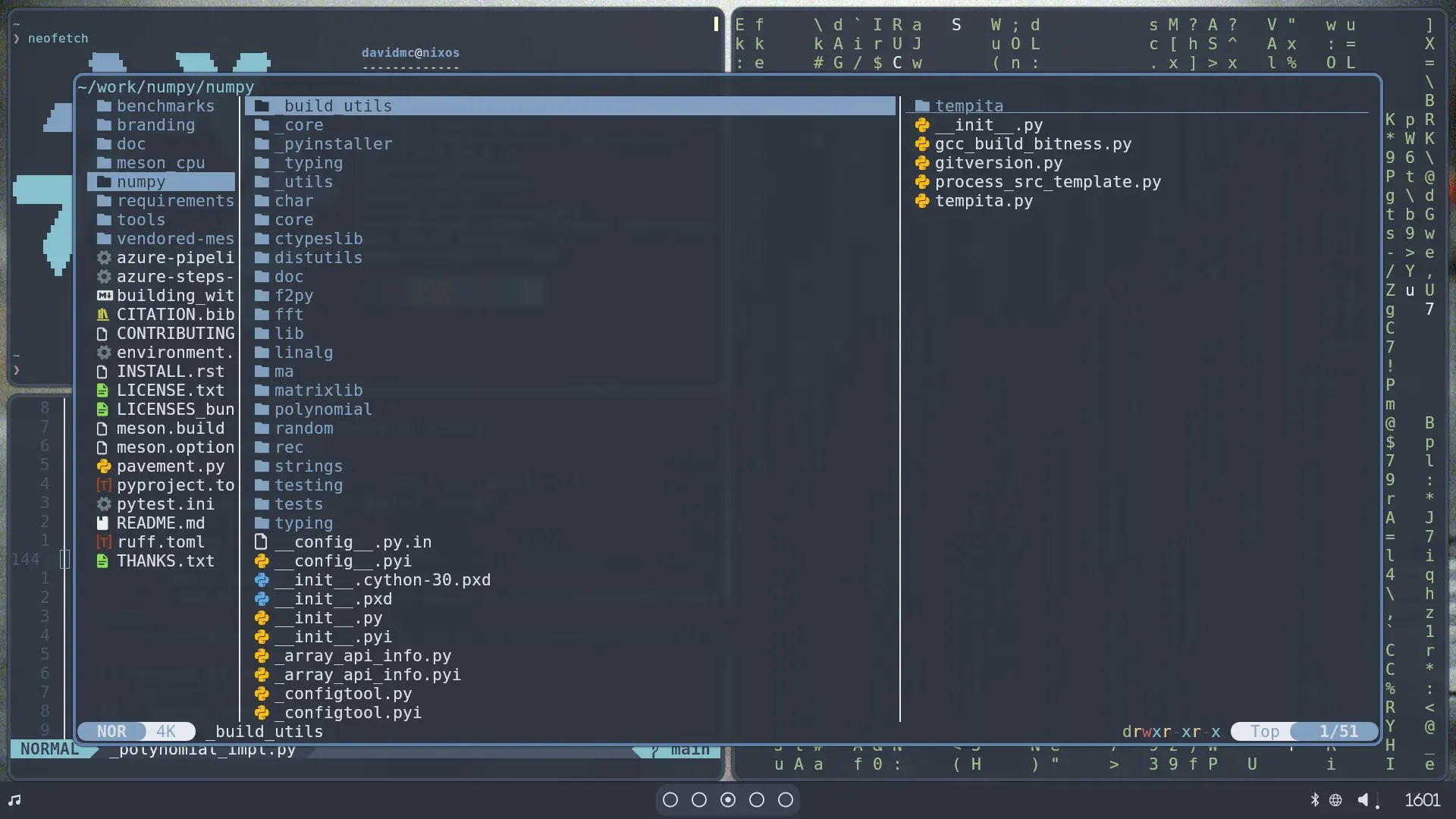Open the benchmarks directory in parent pane
Viewport: 1456px width, 819px height.
coord(165,106)
